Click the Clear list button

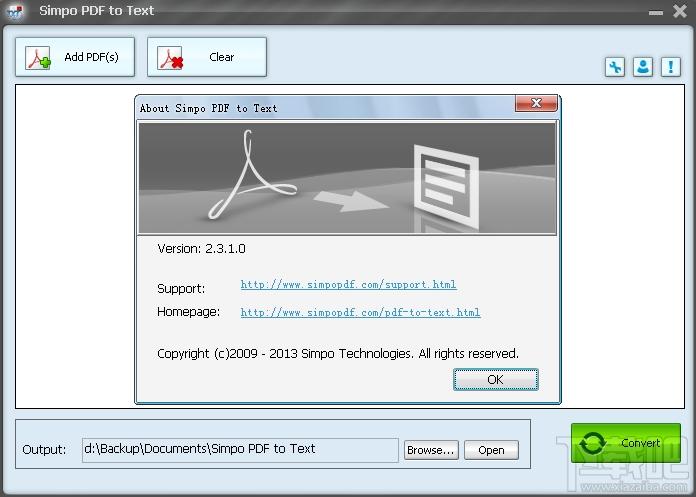click(207, 57)
